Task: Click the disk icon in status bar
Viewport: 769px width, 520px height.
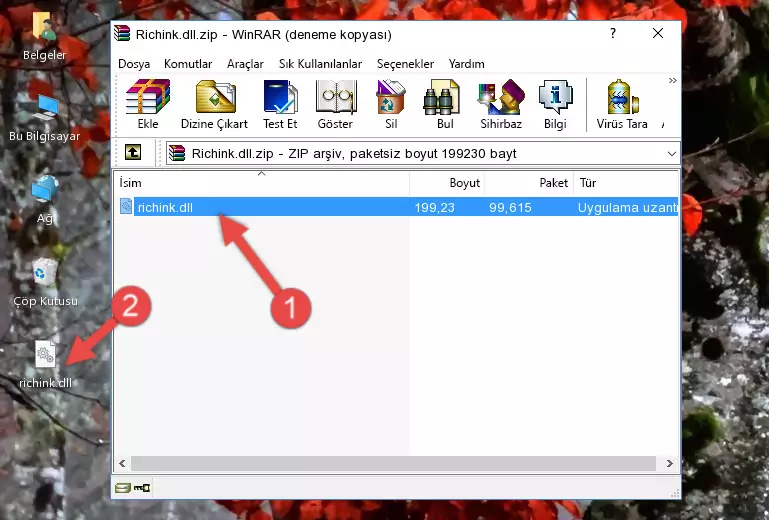Action: click(x=123, y=488)
